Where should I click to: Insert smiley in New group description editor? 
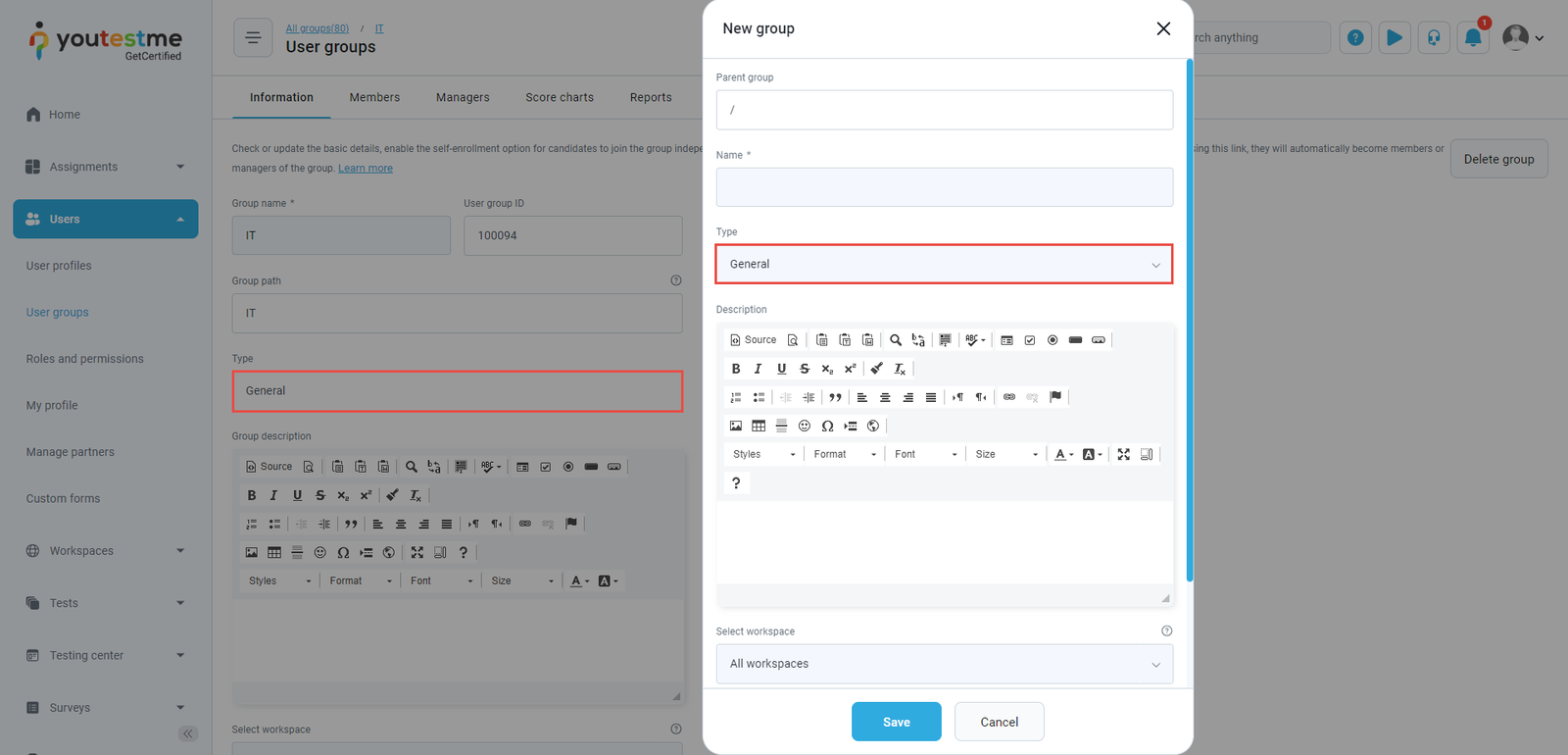click(x=805, y=426)
